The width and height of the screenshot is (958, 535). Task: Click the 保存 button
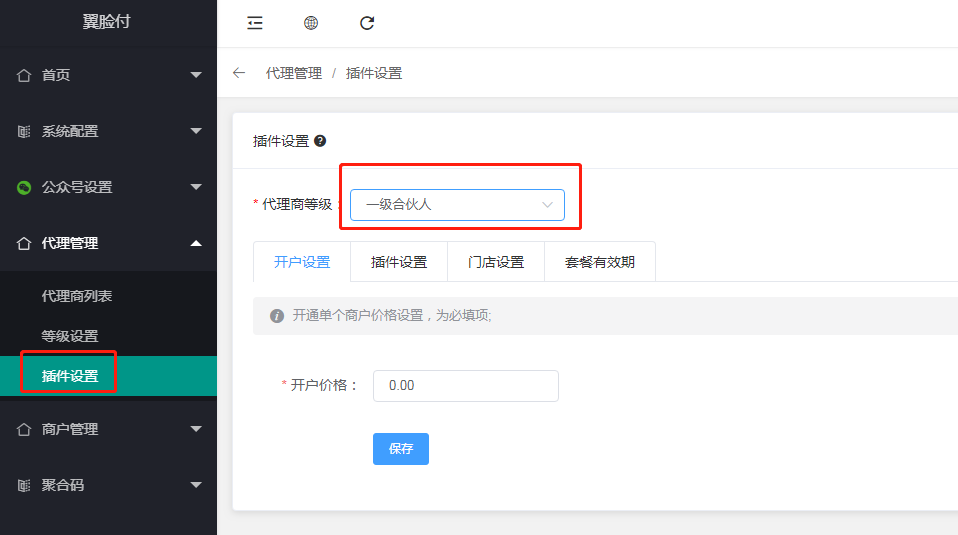401,449
